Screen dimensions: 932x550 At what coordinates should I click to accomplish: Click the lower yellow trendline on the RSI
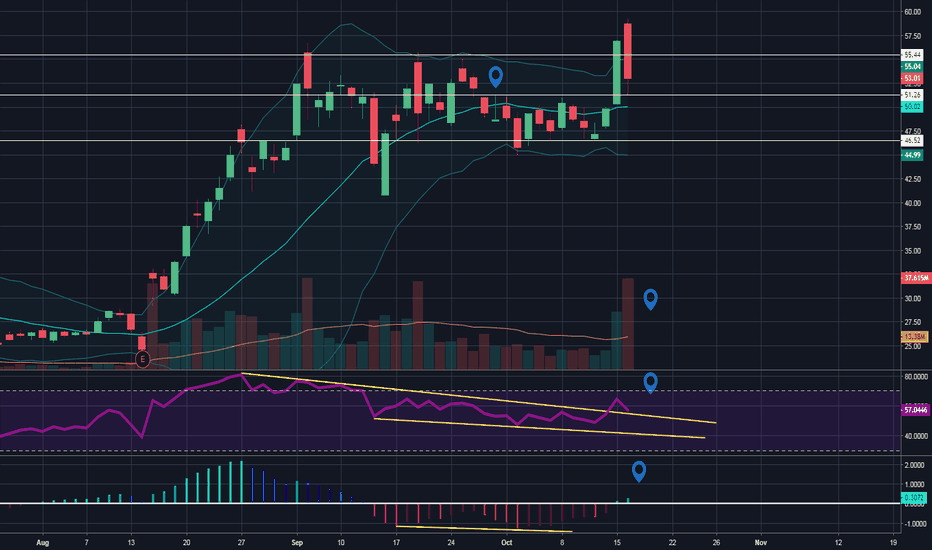click(x=540, y=428)
